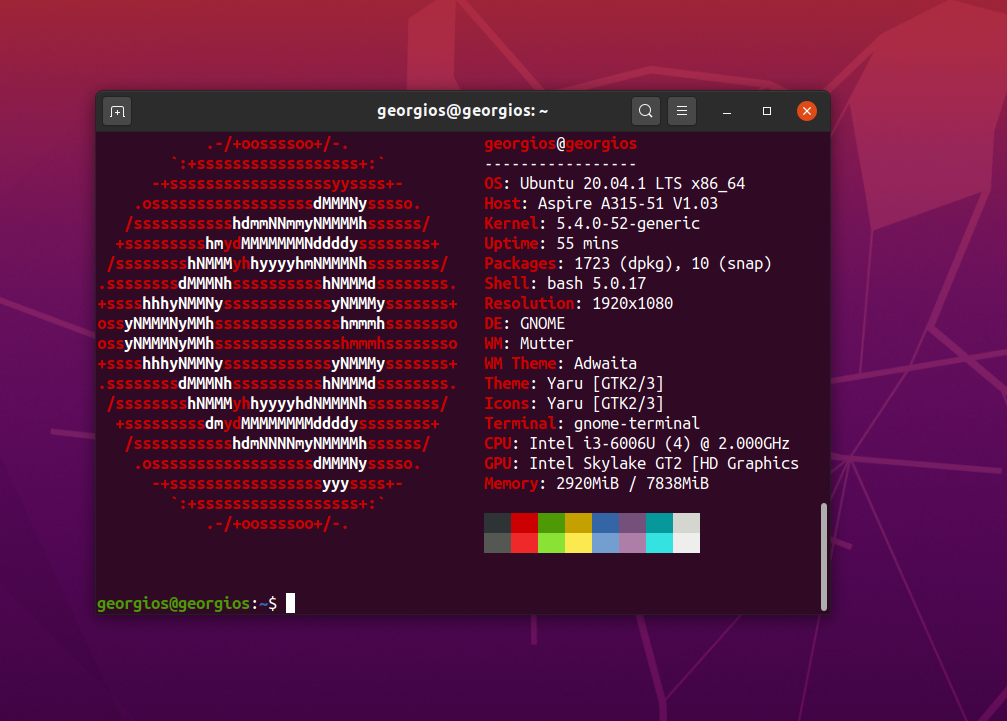Click the light purple color block
Image resolution: width=1007 pixels, height=721 pixels.
click(632, 543)
